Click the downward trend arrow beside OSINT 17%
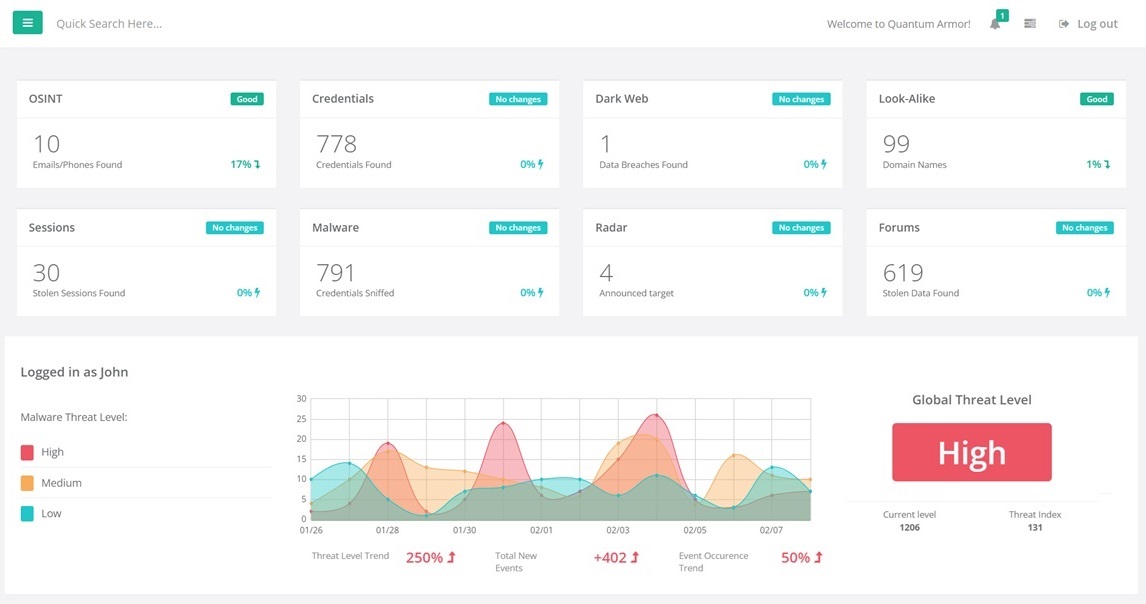Viewport: 1146px width, 604px height. point(258,163)
